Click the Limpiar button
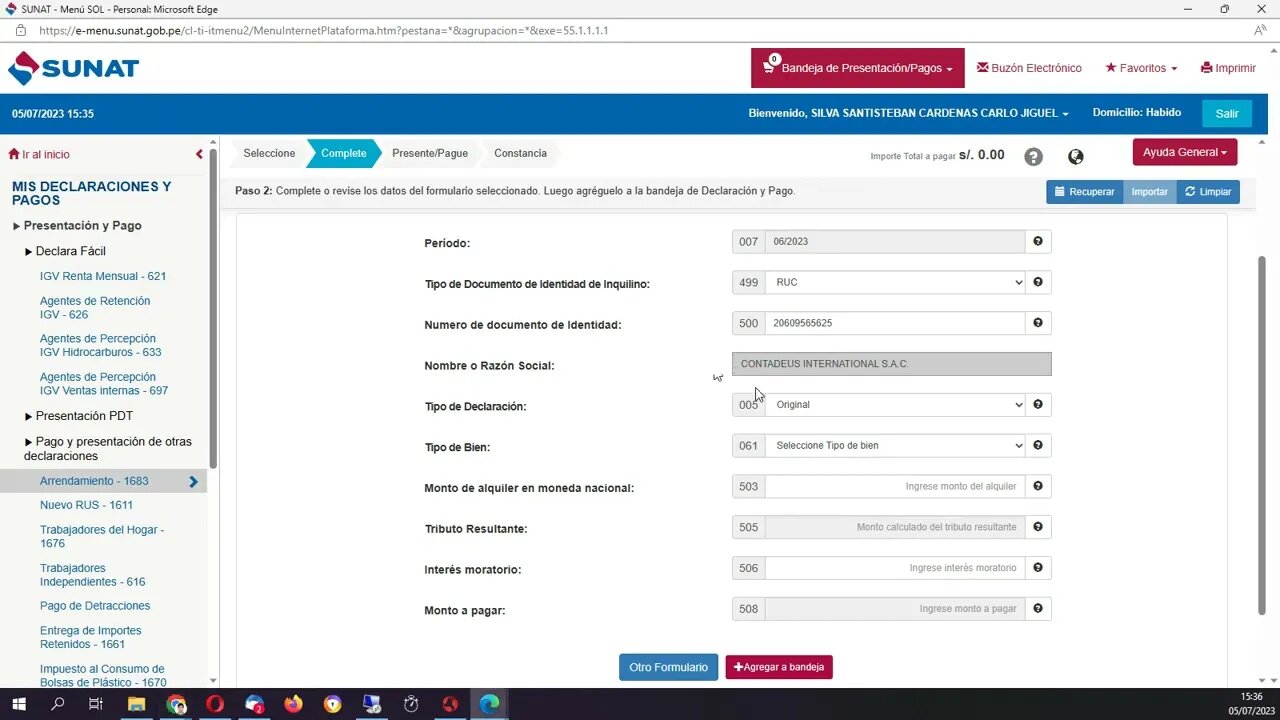 click(x=1208, y=191)
